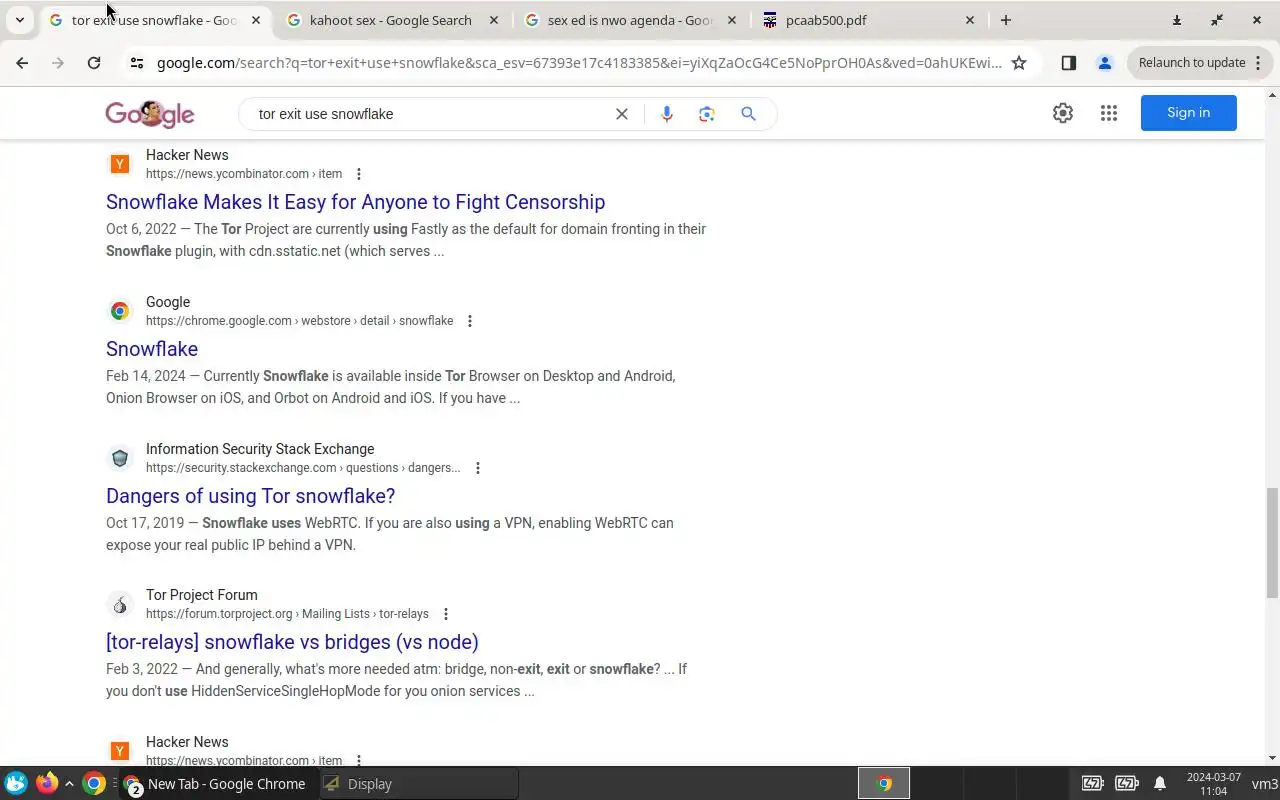The width and height of the screenshot is (1280, 800).
Task: Click the Sign in button
Action: point(1188,113)
